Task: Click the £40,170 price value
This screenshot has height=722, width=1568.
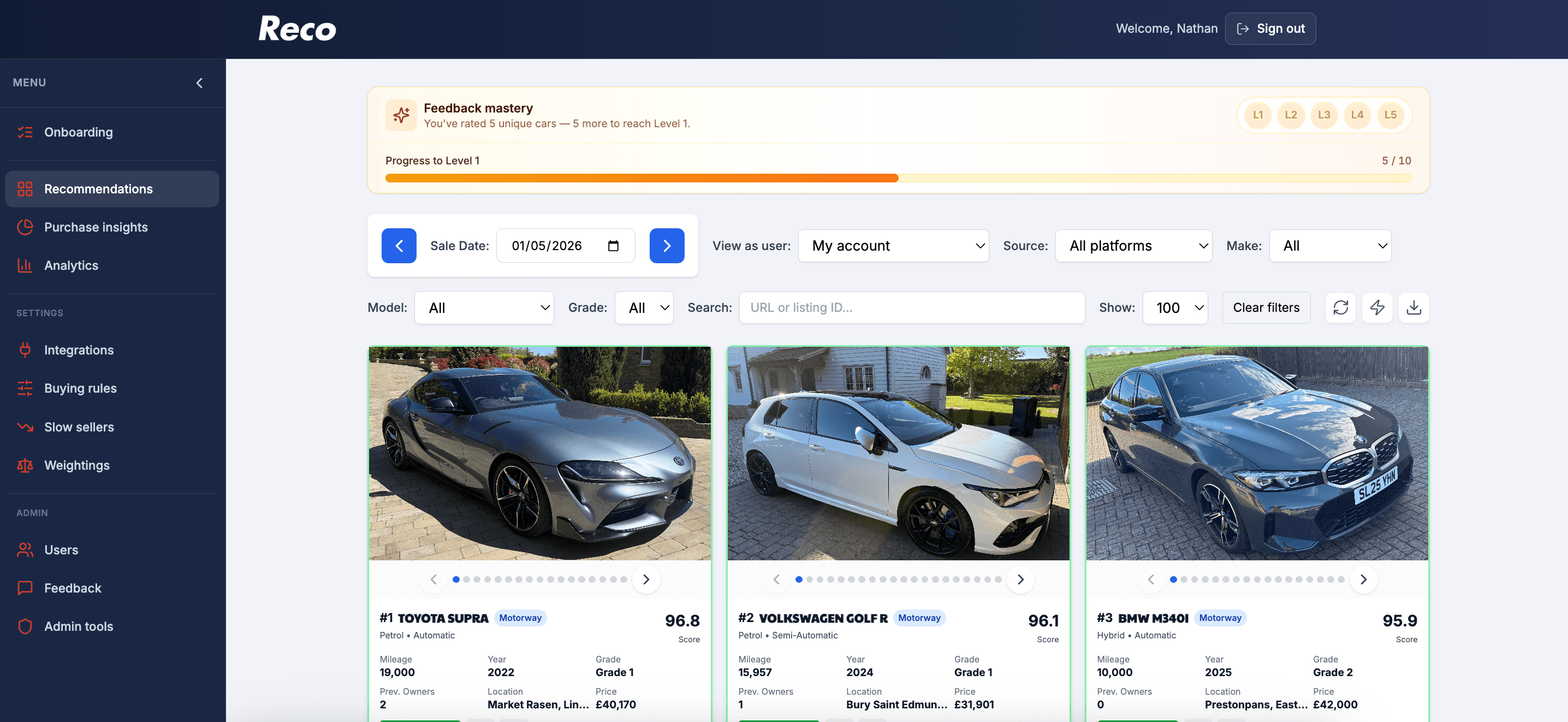Action: click(x=615, y=705)
